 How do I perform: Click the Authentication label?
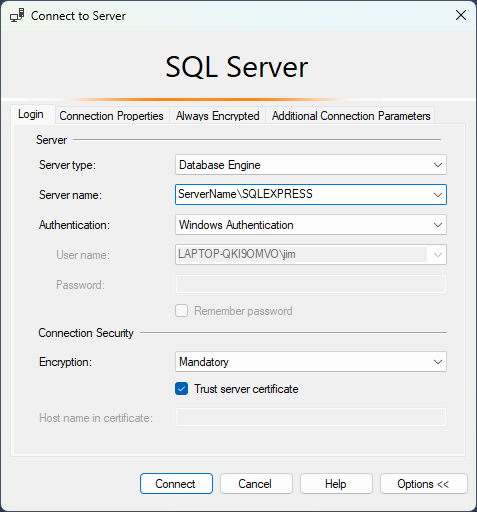pos(74,225)
